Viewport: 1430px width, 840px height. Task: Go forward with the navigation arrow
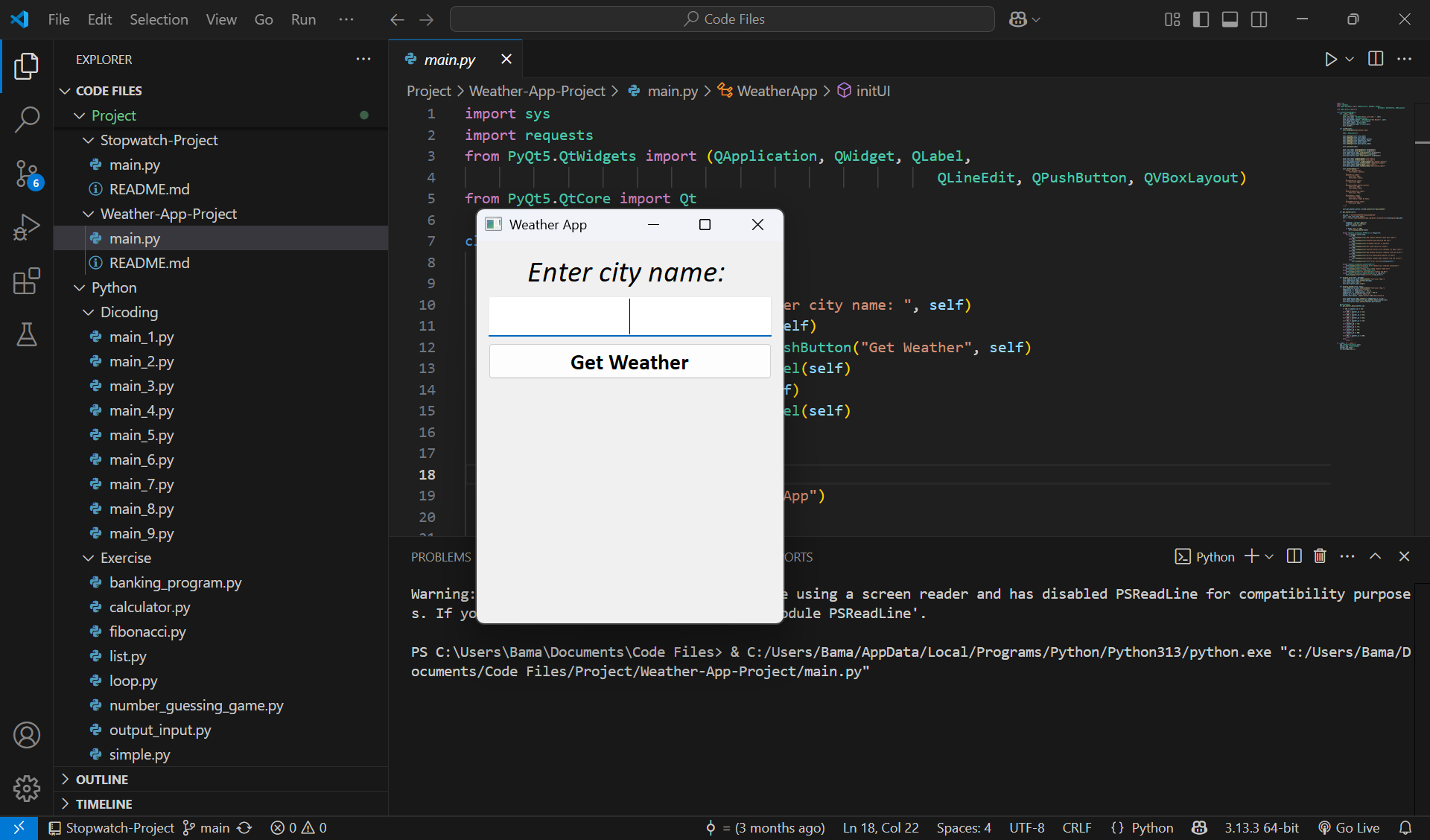[426, 19]
